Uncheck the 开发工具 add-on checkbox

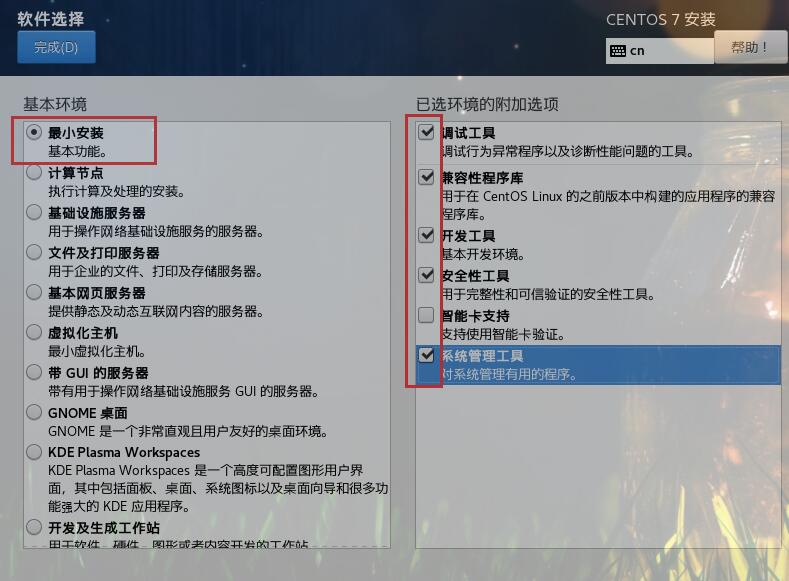click(x=426, y=235)
